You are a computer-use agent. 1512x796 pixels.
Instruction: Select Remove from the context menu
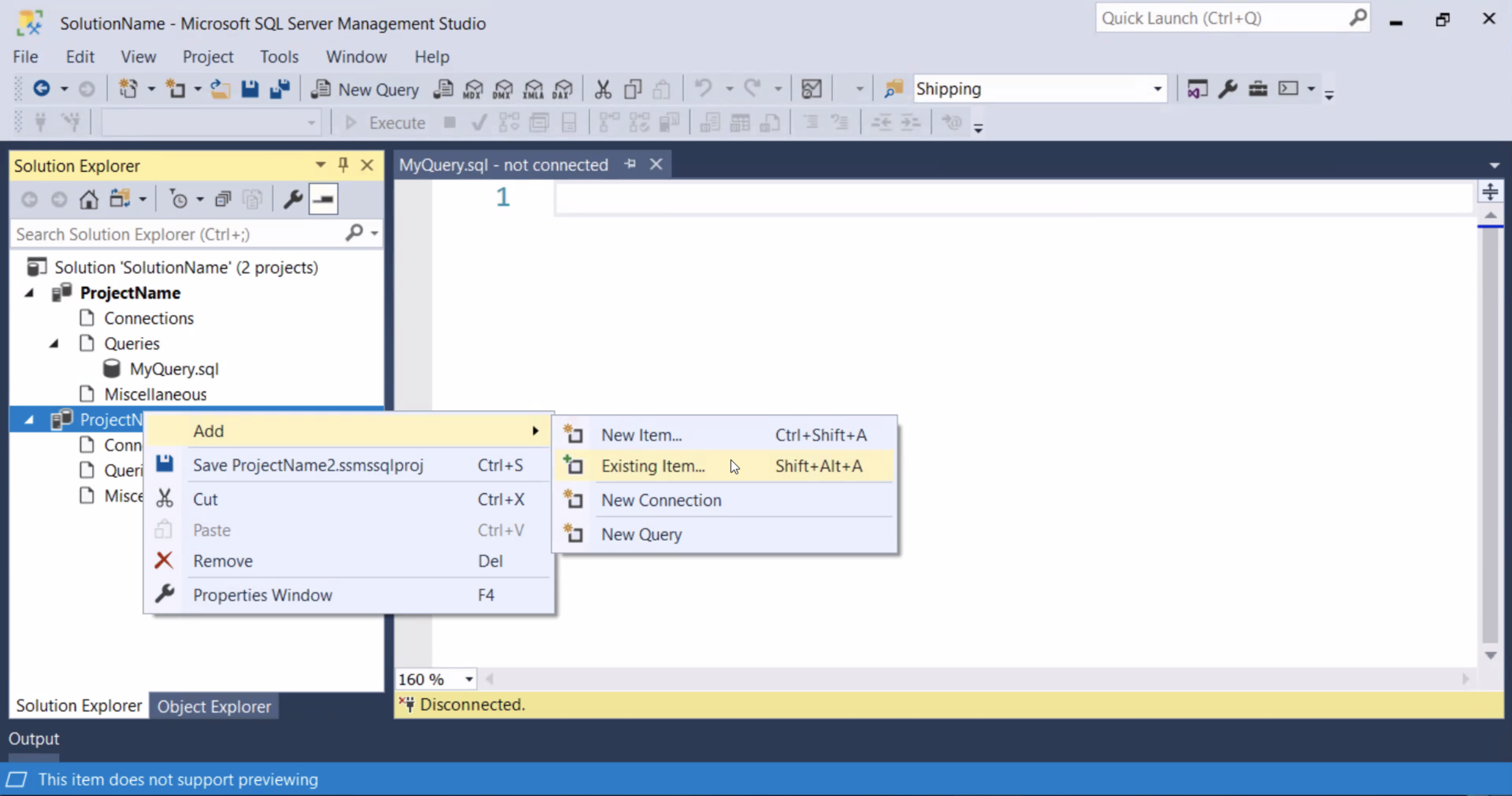[349, 561]
